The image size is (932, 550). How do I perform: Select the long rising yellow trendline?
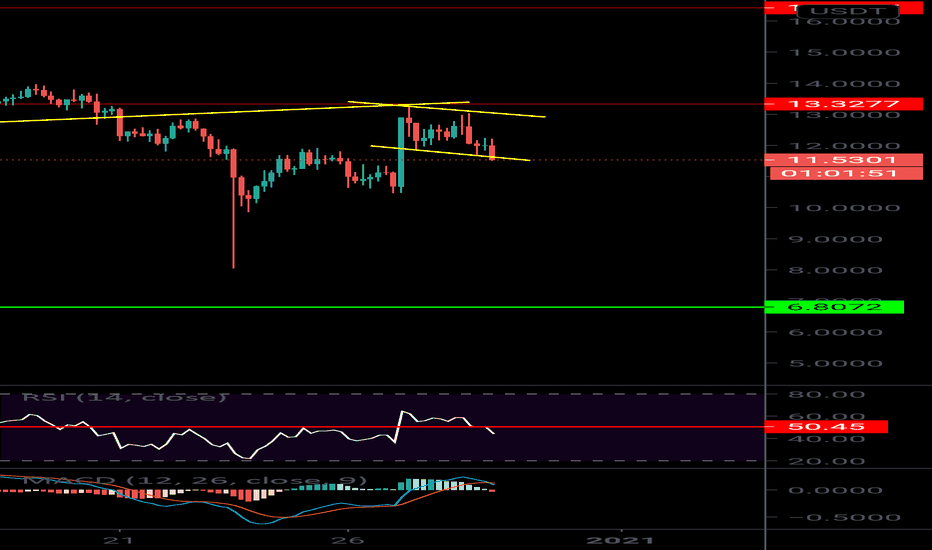[x=235, y=112]
